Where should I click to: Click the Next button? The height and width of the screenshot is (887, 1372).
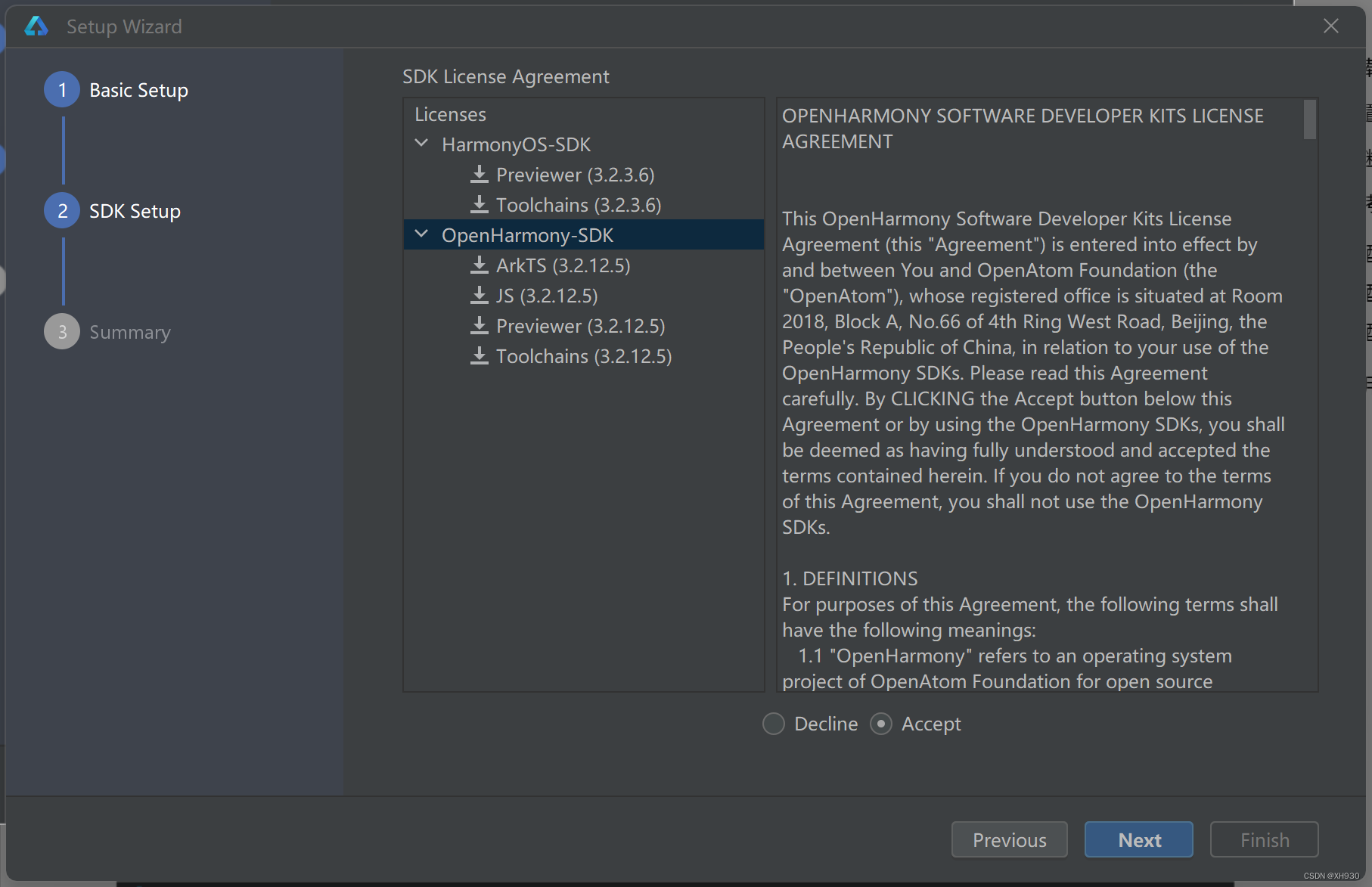1139,839
